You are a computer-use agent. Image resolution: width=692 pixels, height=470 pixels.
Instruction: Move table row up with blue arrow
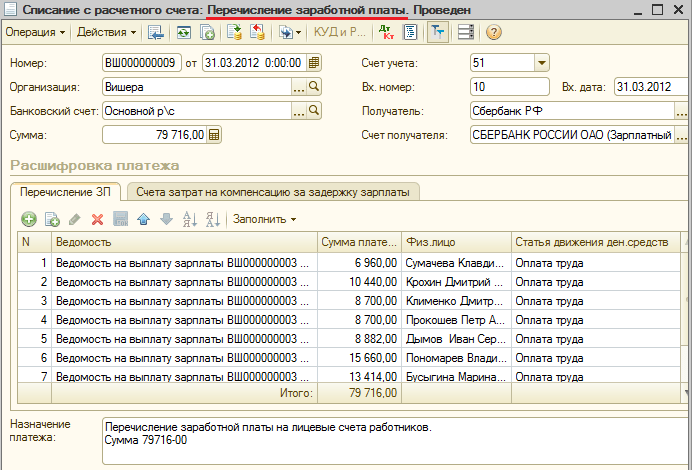coord(144,219)
